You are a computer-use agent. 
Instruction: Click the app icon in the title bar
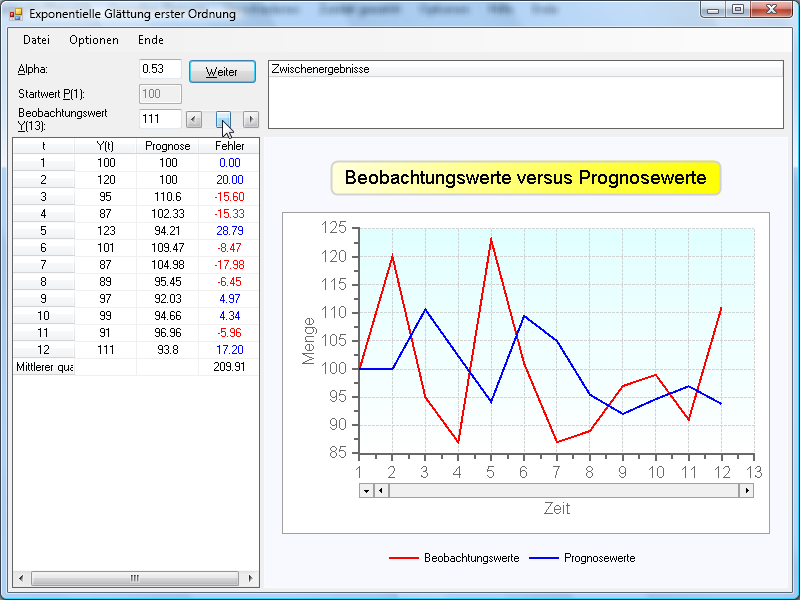pyautogui.click(x=15, y=14)
